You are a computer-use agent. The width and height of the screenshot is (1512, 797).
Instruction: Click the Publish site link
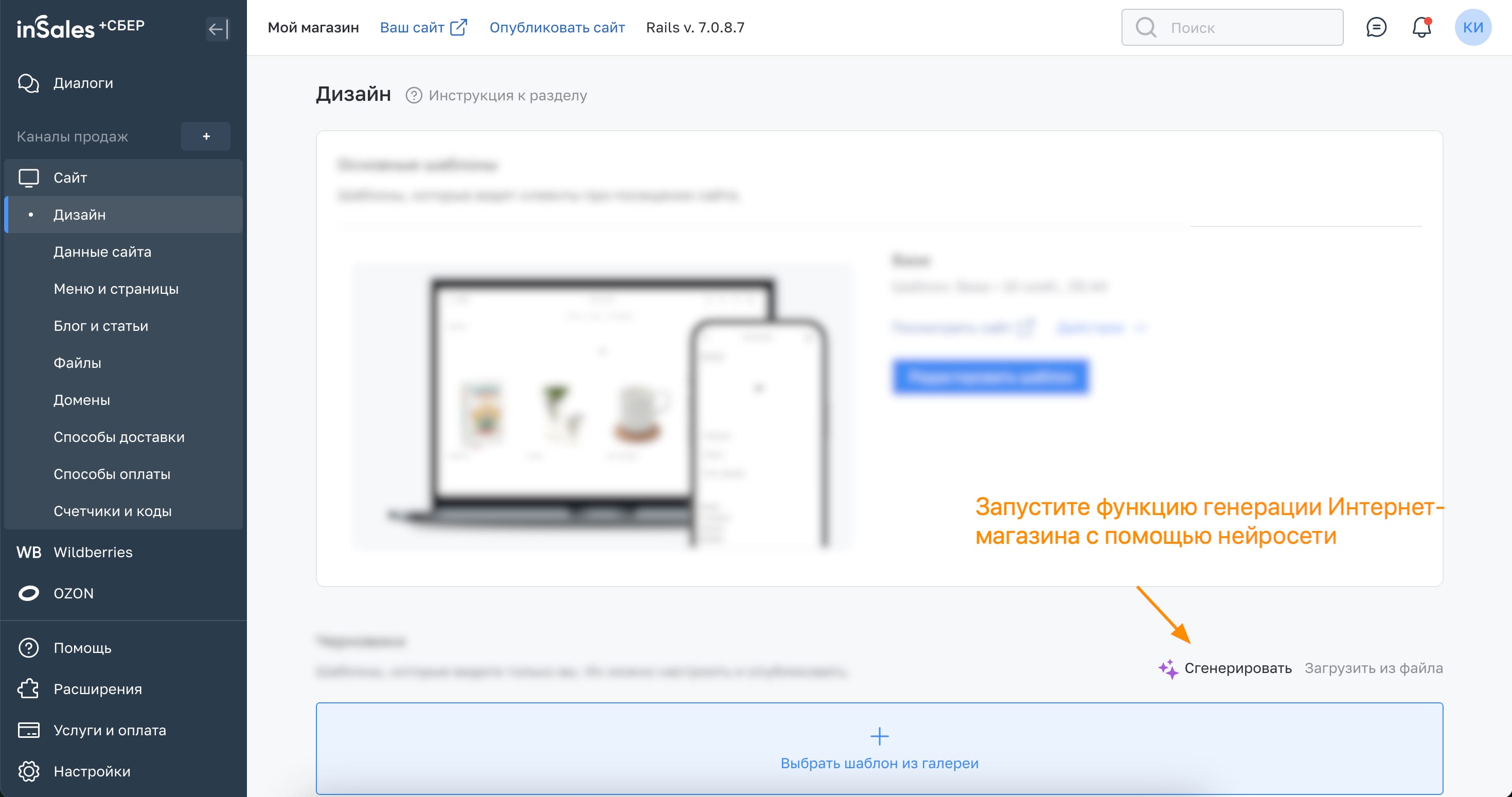pos(557,28)
